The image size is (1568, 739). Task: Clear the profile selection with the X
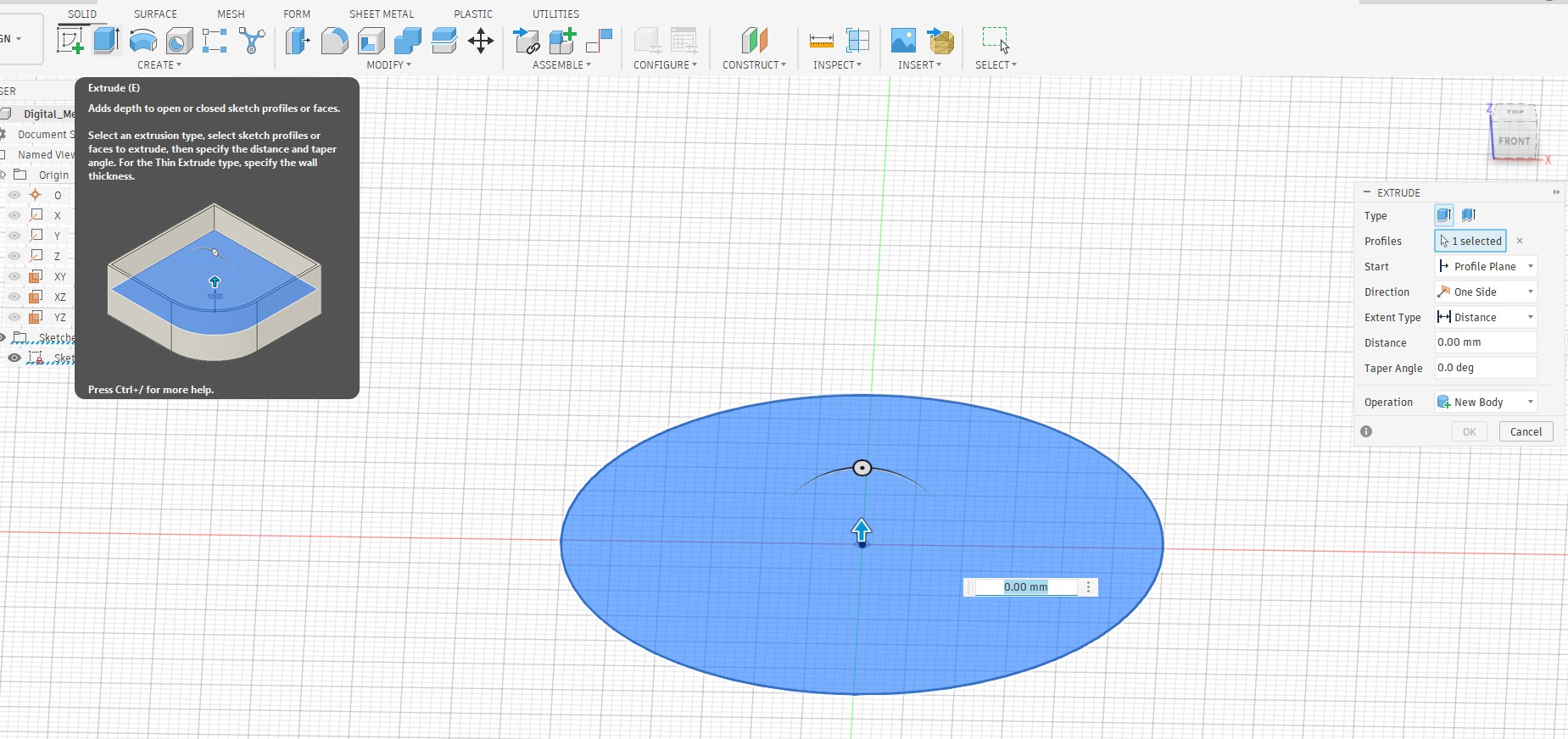[1520, 241]
